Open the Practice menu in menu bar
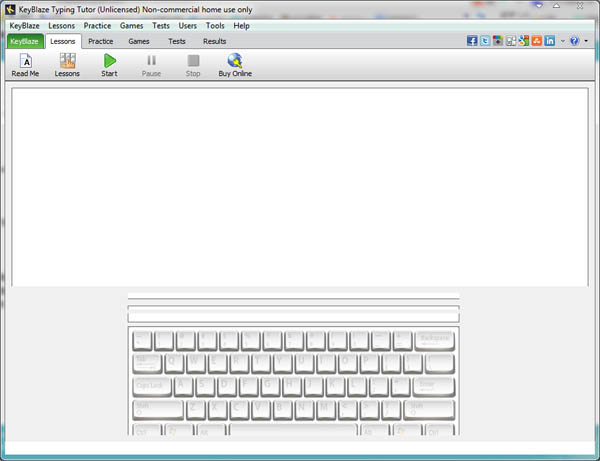The image size is (600, 461). [97, 25]
